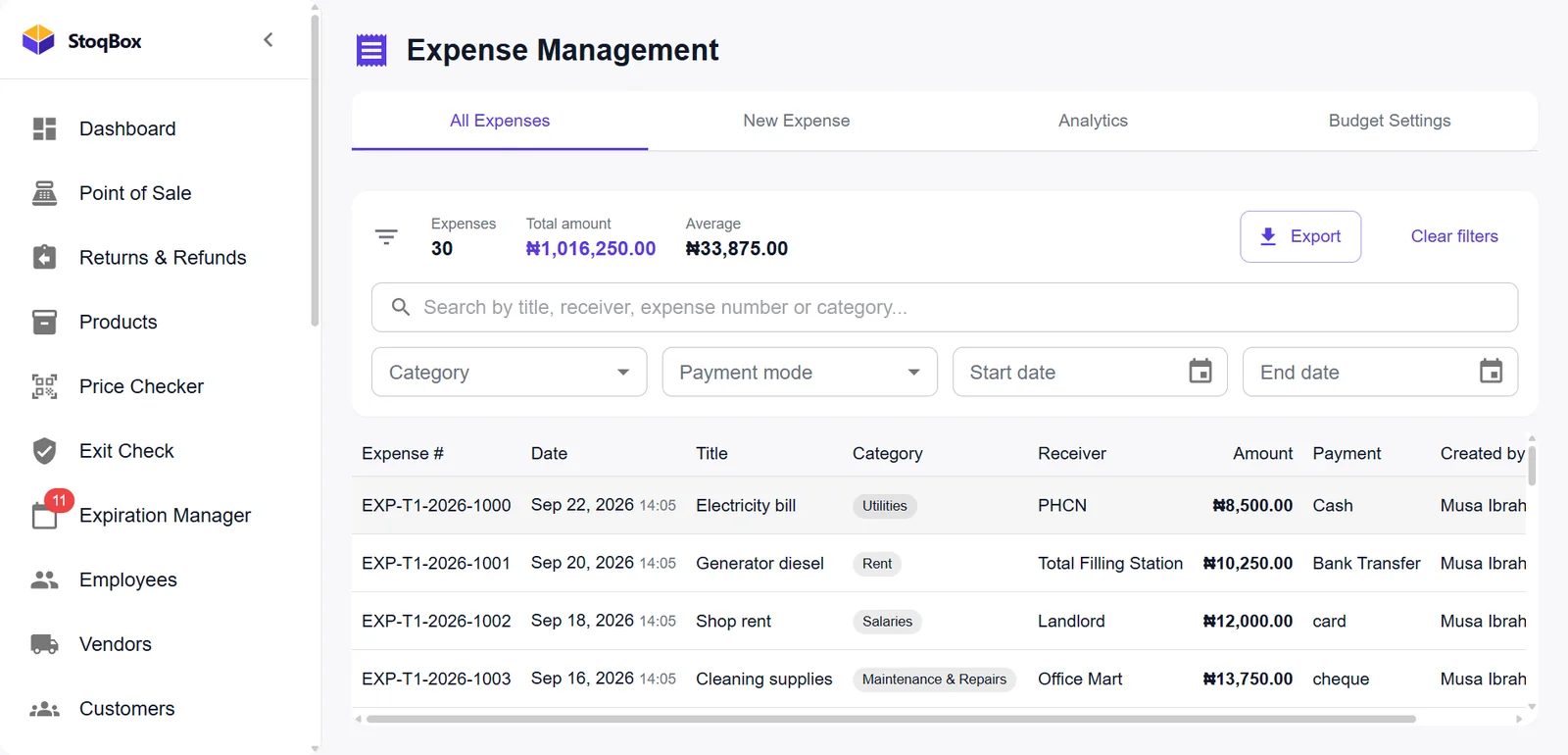Click the Expense Management header icon
Viewport: 1568px width, 755px height.
click(371, 50)
